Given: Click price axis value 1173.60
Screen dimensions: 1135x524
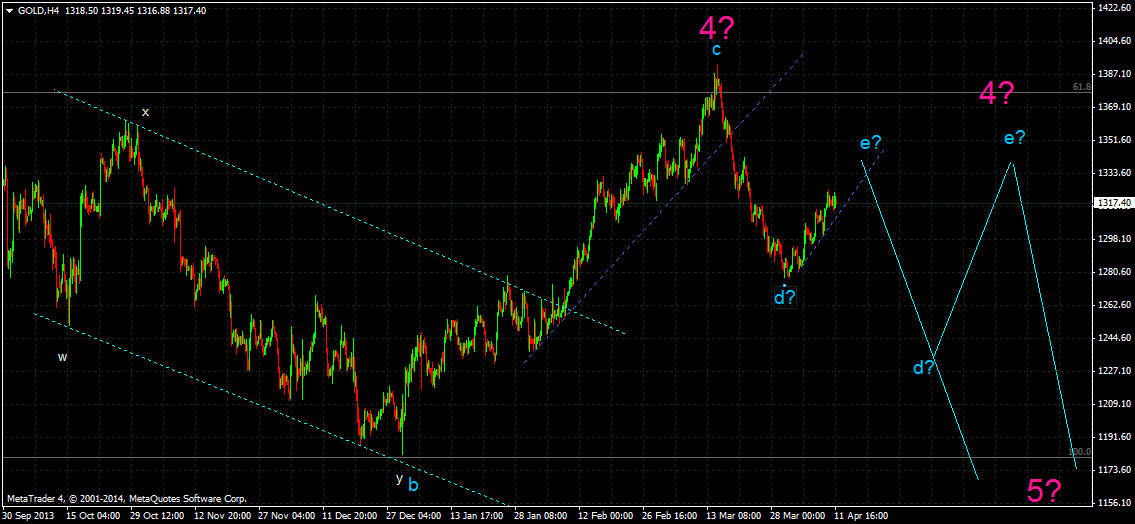Looking at the screenshot, I should (x=1113, y=470).
